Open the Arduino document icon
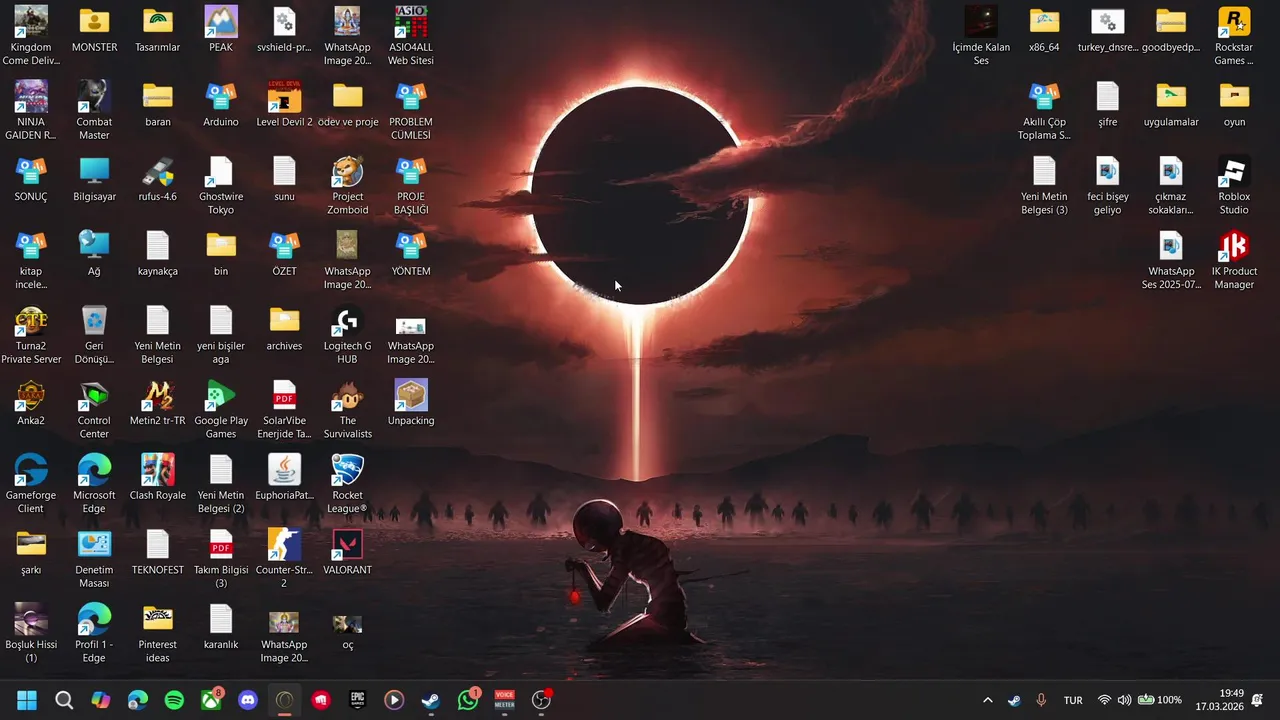Image resolution: width=1280 pixels, height=720 pixels. tap(221, 105)
